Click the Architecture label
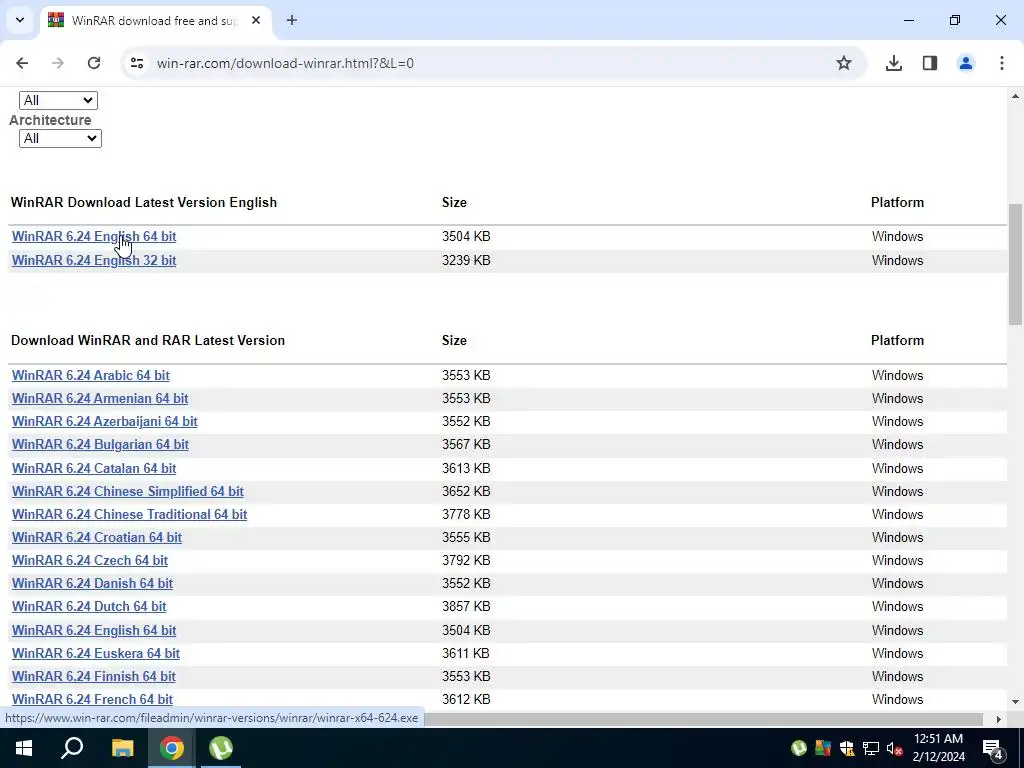The image size is (1024, 768). coord(50,120)
